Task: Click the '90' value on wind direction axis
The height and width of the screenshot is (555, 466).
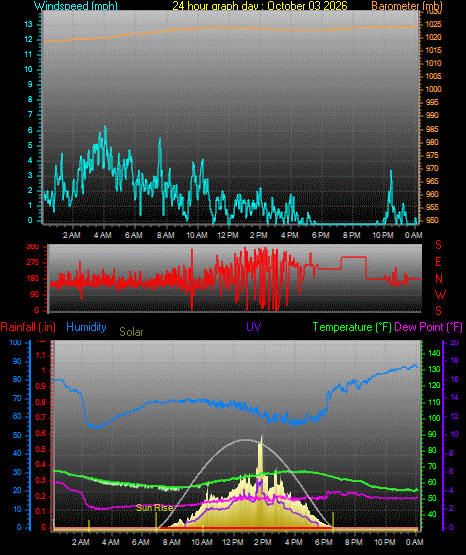Action: click(34, 294)
